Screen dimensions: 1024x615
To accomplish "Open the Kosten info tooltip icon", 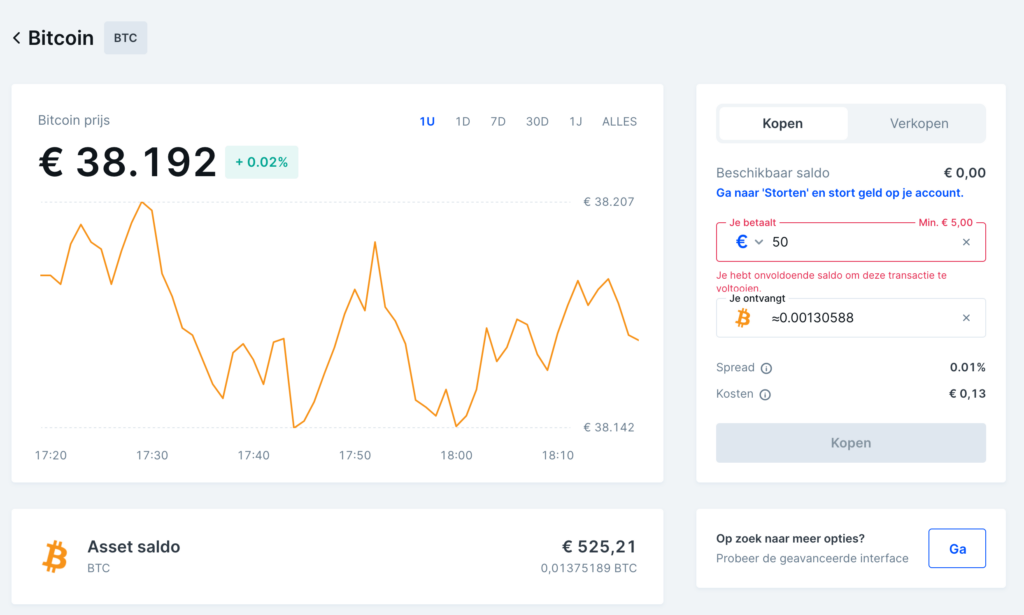I will [767, 394].
